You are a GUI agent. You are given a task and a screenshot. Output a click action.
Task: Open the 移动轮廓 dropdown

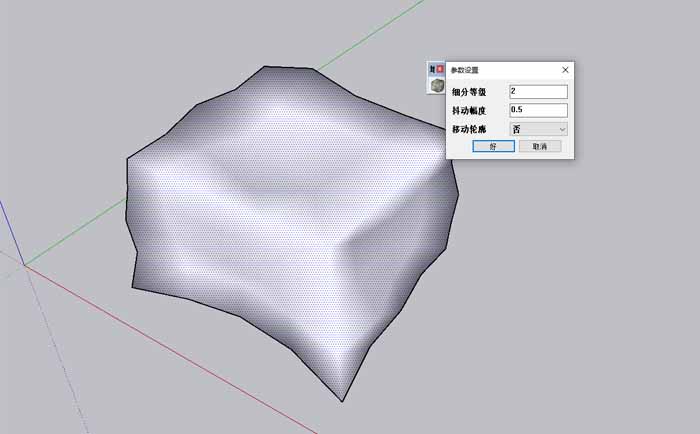(538, 129)
